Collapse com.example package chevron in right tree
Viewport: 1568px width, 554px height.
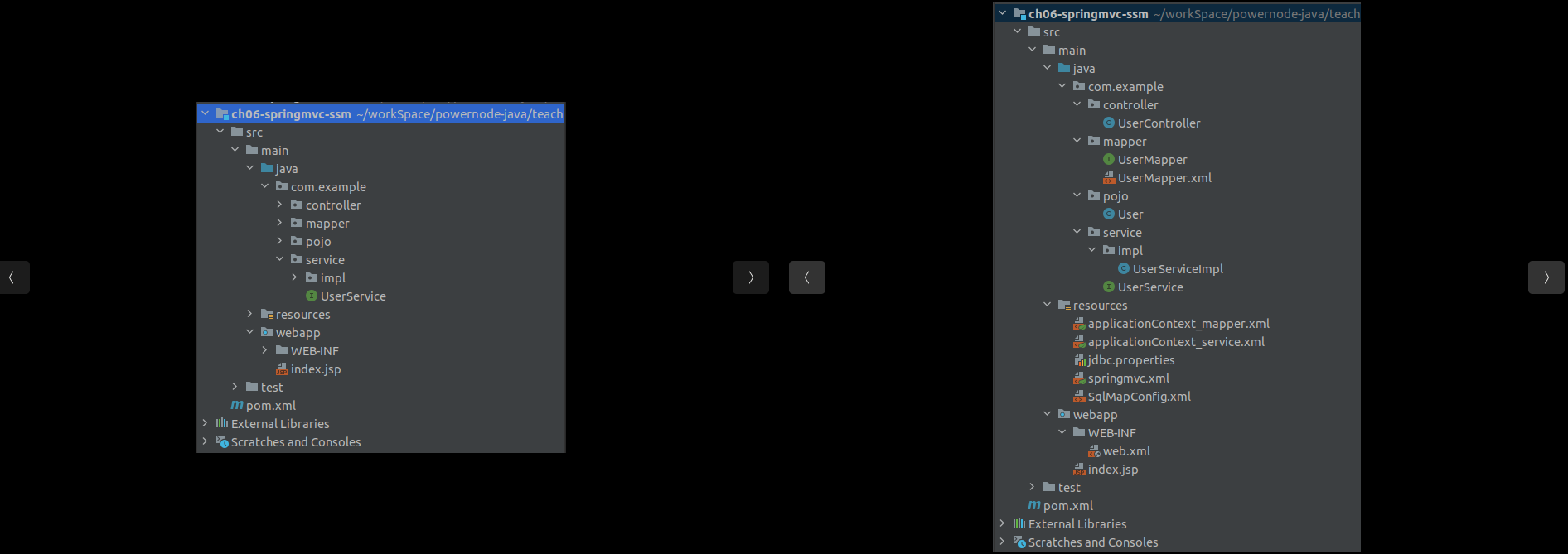[1062, 86]
